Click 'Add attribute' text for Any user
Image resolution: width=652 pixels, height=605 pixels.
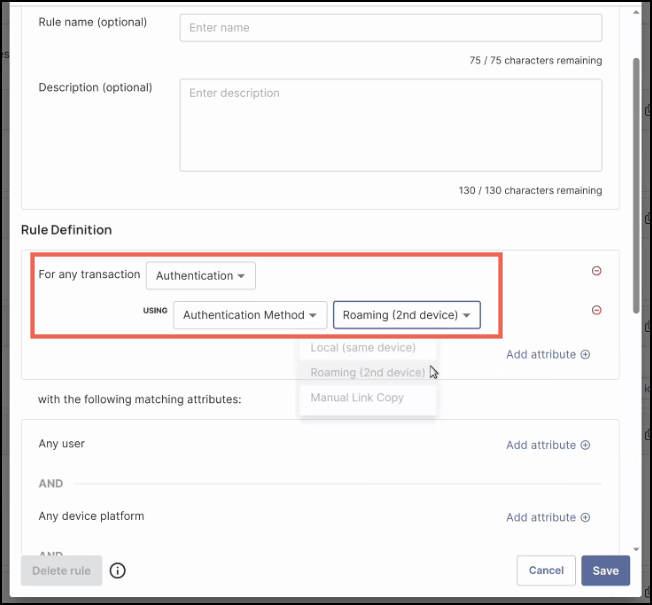[x=540, y=445]
